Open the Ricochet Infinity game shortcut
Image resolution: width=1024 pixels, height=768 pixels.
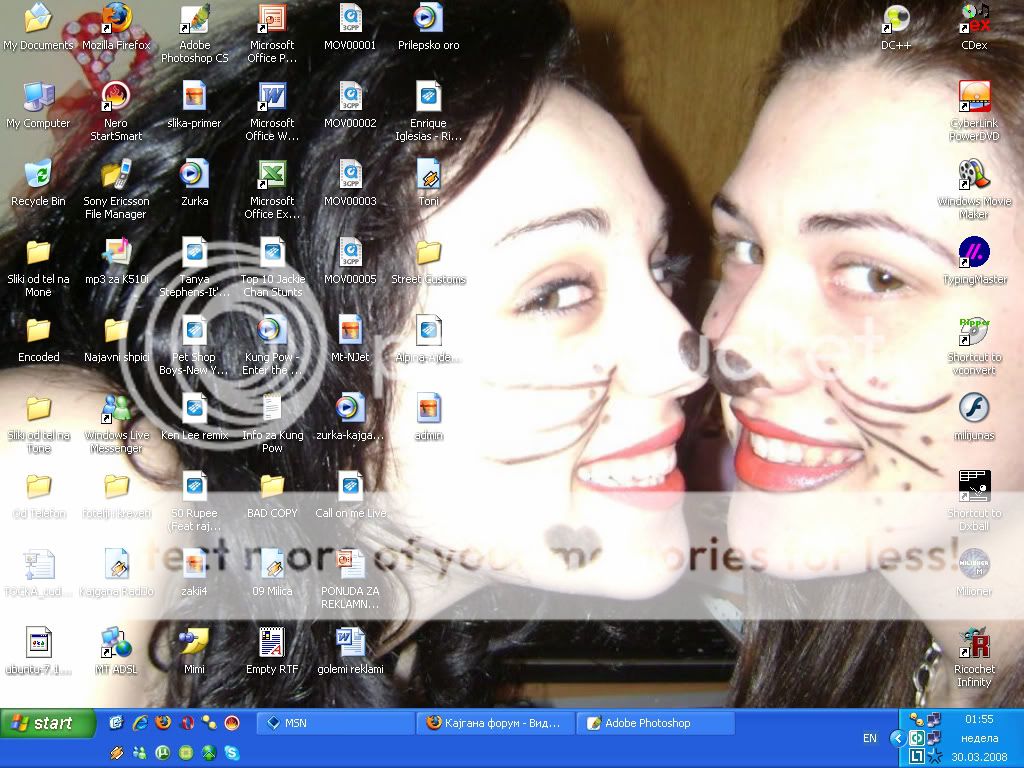973,645
